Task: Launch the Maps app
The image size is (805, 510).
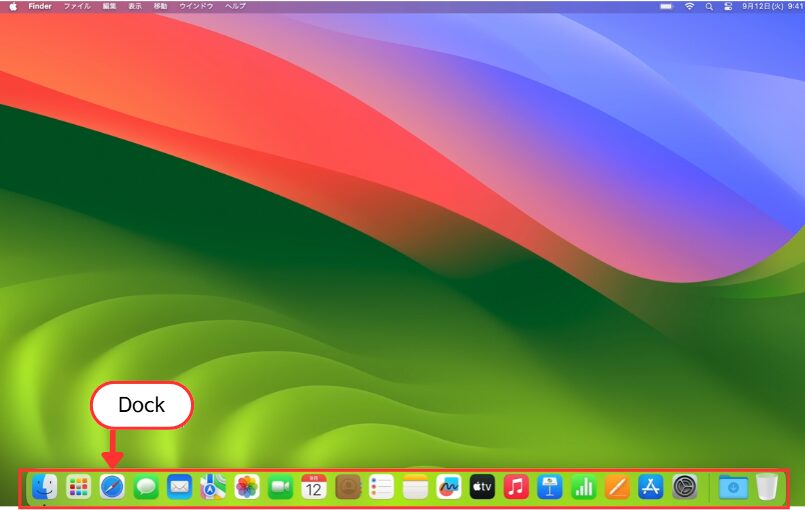Action: pos(213,487)
